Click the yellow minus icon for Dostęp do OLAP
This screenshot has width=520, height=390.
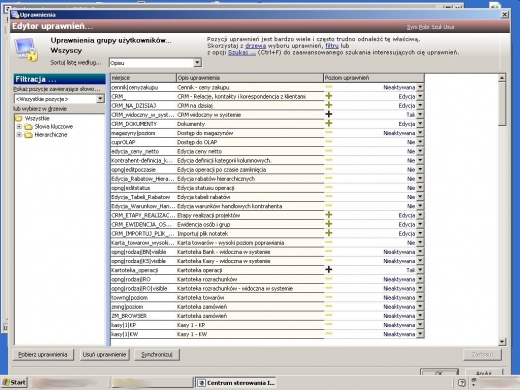point(329,142)
